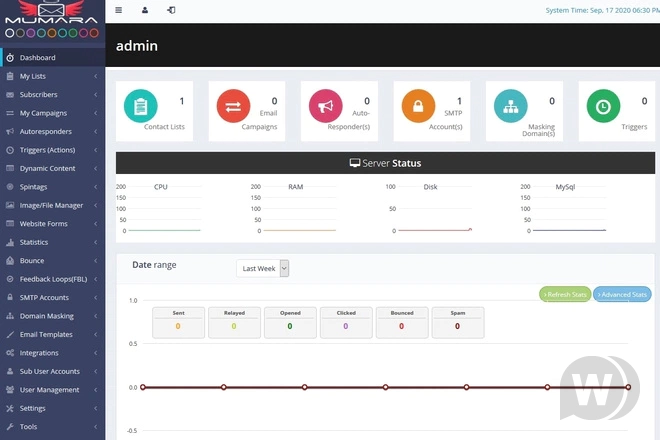Click the pink Auto-Responder megaphone icon
660x440 pixels.
[325, 106]
